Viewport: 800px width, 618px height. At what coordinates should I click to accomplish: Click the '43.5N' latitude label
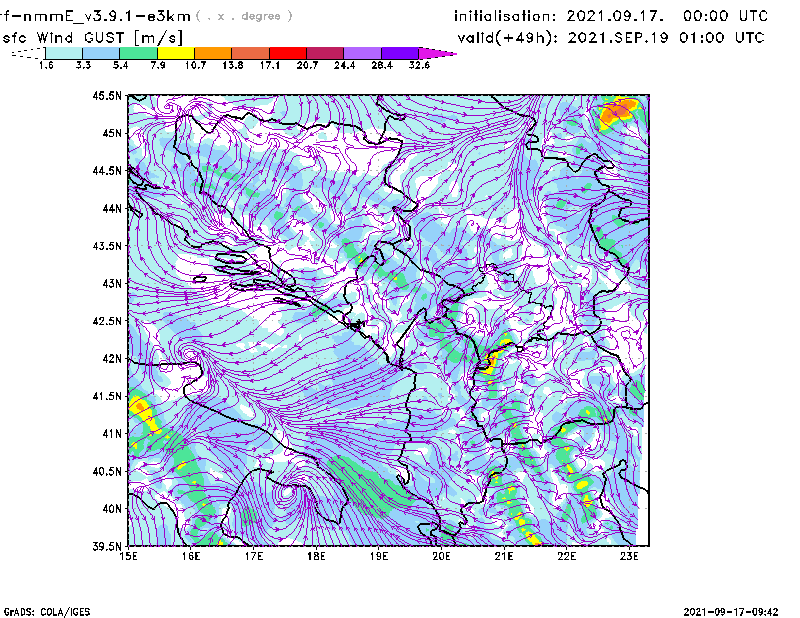(x=107, y=246)
